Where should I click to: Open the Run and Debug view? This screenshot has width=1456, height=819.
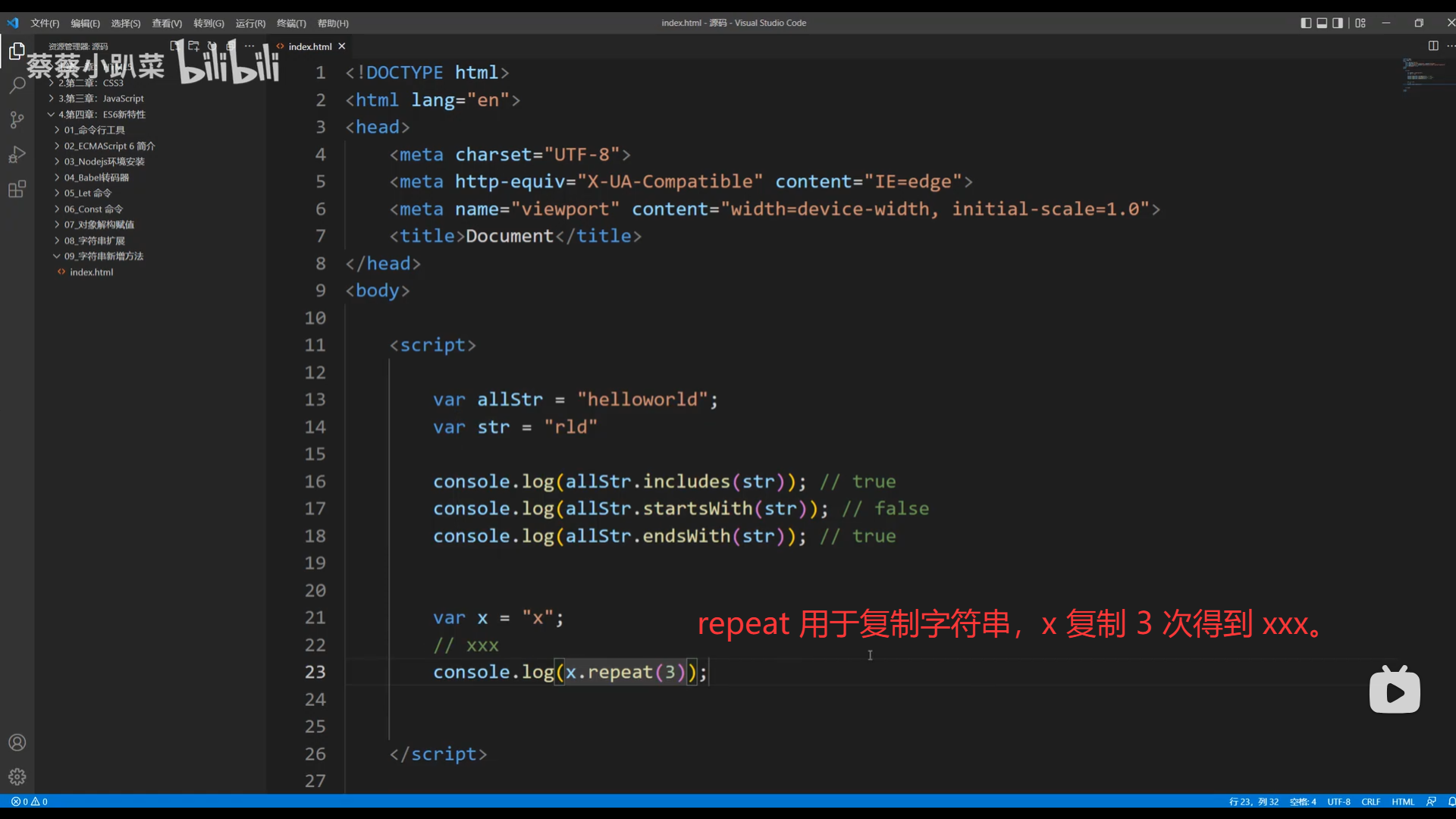[17, 155]
